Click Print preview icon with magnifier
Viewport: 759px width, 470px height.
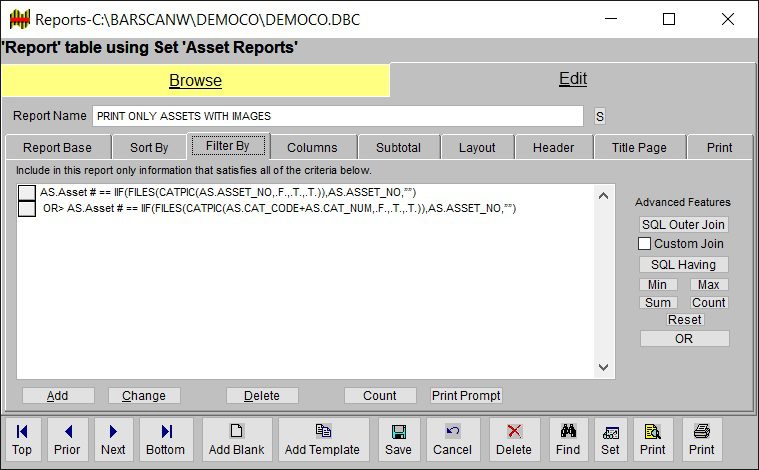point(653,440)
